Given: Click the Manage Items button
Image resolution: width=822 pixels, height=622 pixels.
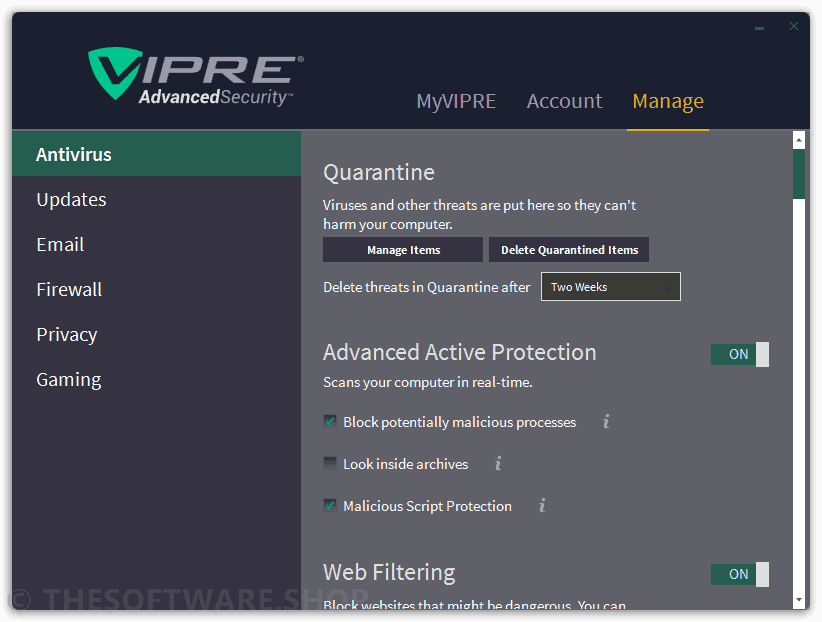Looking at the screenshot, I should pyautogui.click(x=403, y=250).
